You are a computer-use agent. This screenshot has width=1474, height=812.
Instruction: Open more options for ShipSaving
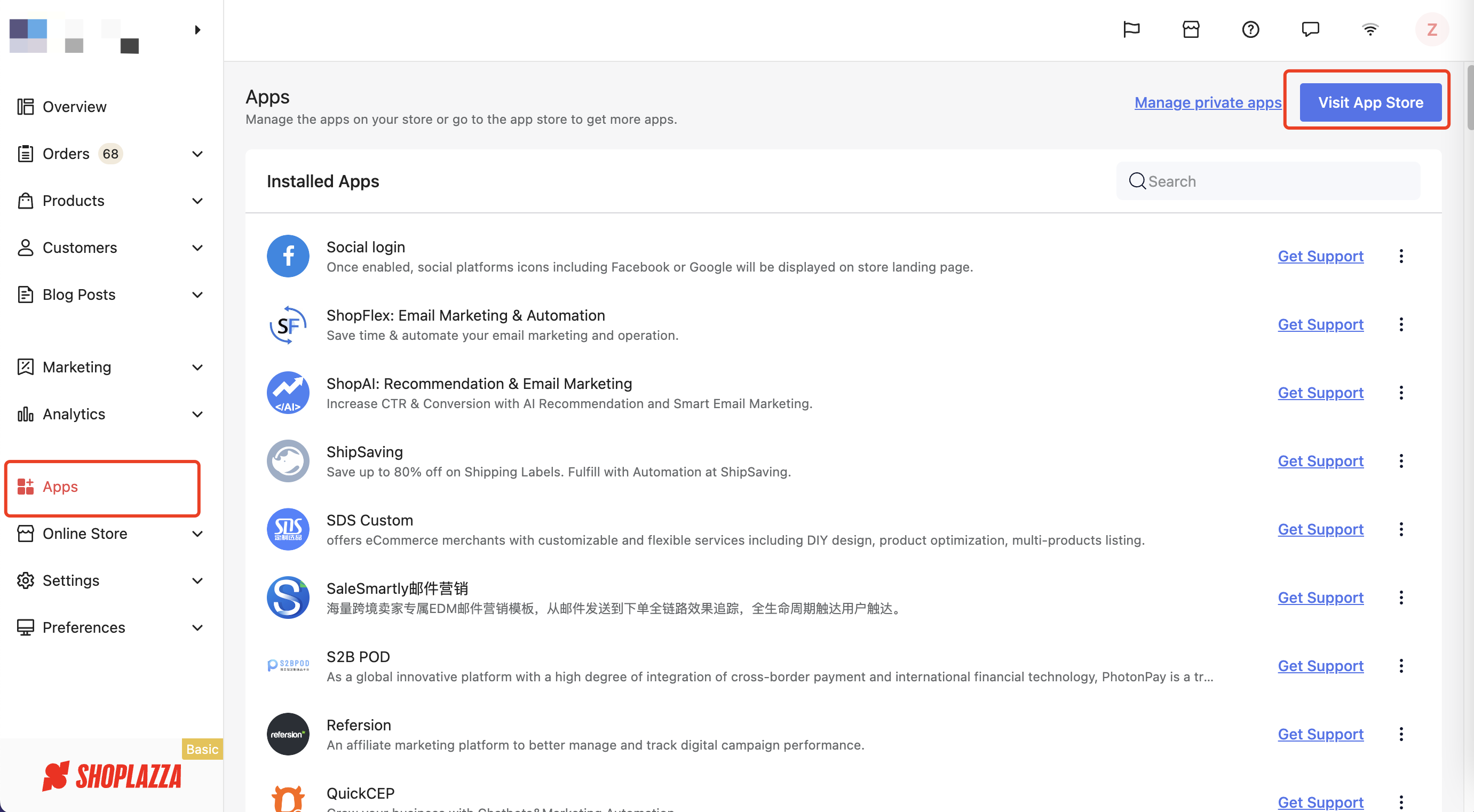(1401, 461)
